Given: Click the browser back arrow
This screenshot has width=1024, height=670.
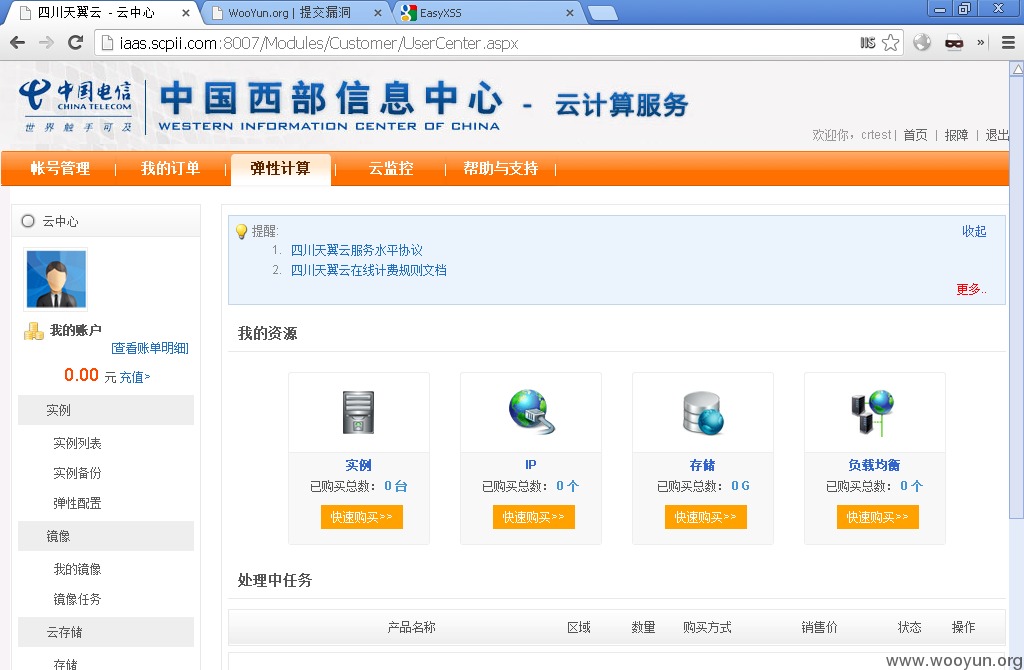Looking at the screenshot, I should click(18, 43).
